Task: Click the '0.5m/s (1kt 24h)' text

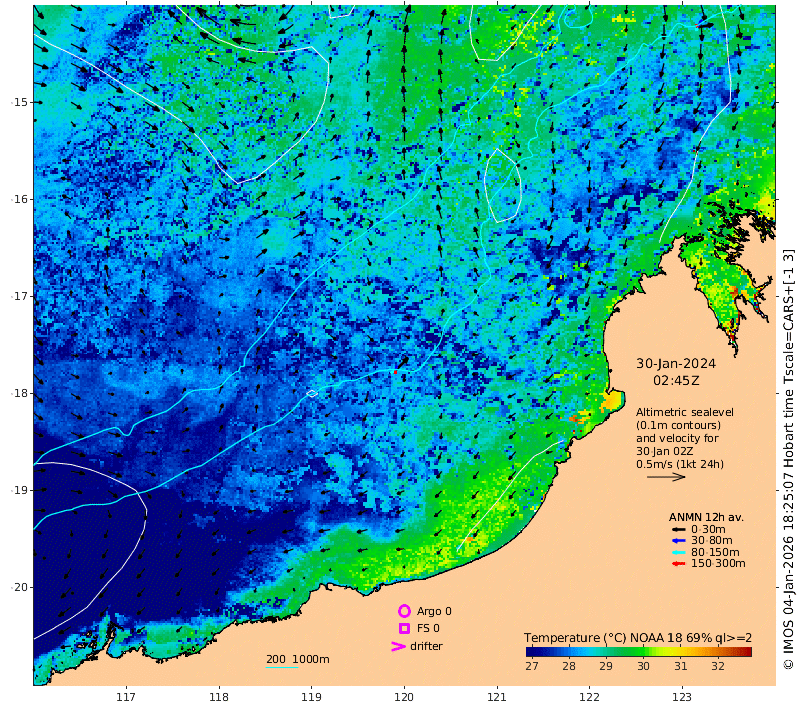Action: coord(680,464)
